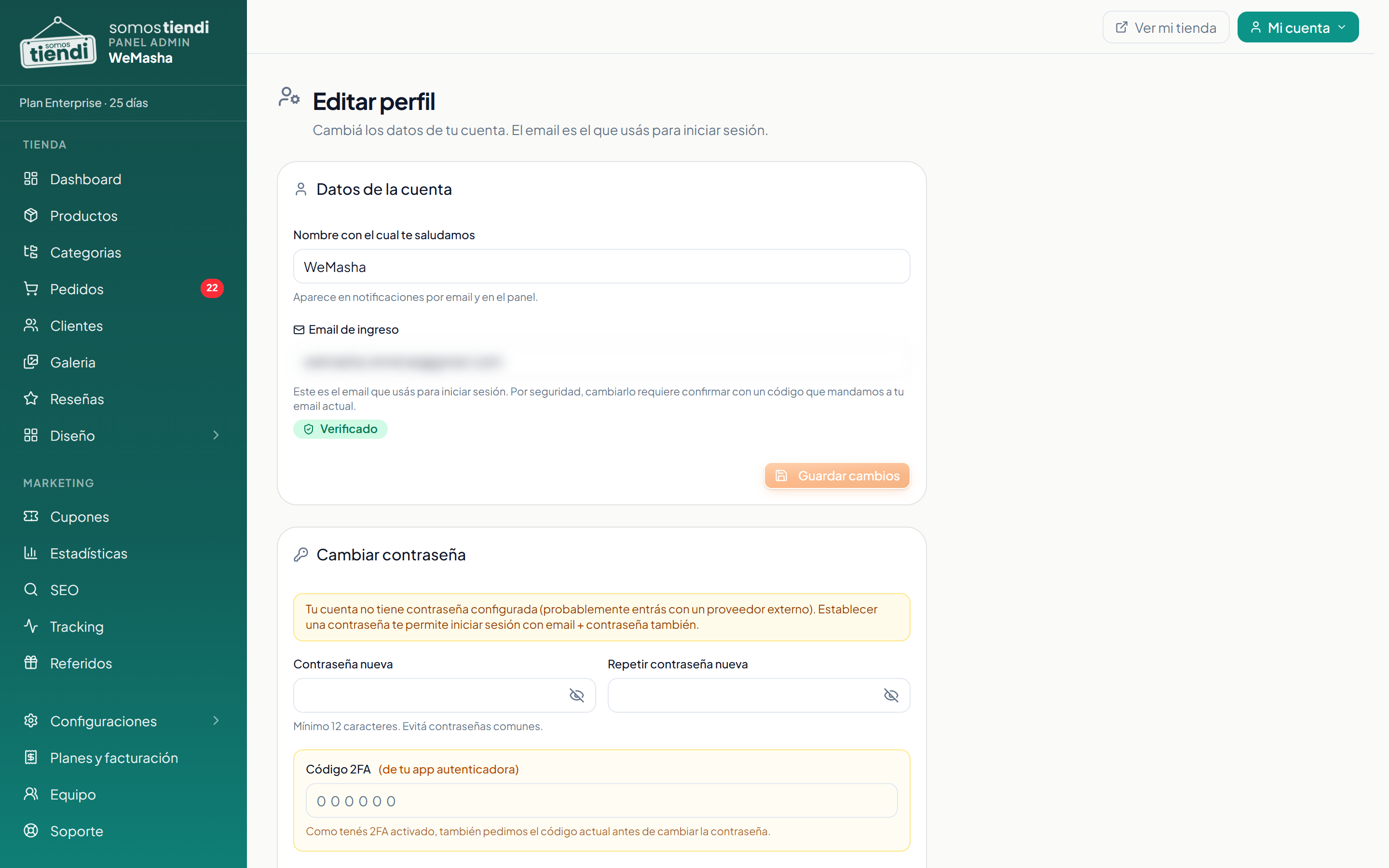Image resolution: width=1389 pixels, height=868 pixels.
Task: Click the SEO magnifier icon
Action: click(x=31, y=590)
